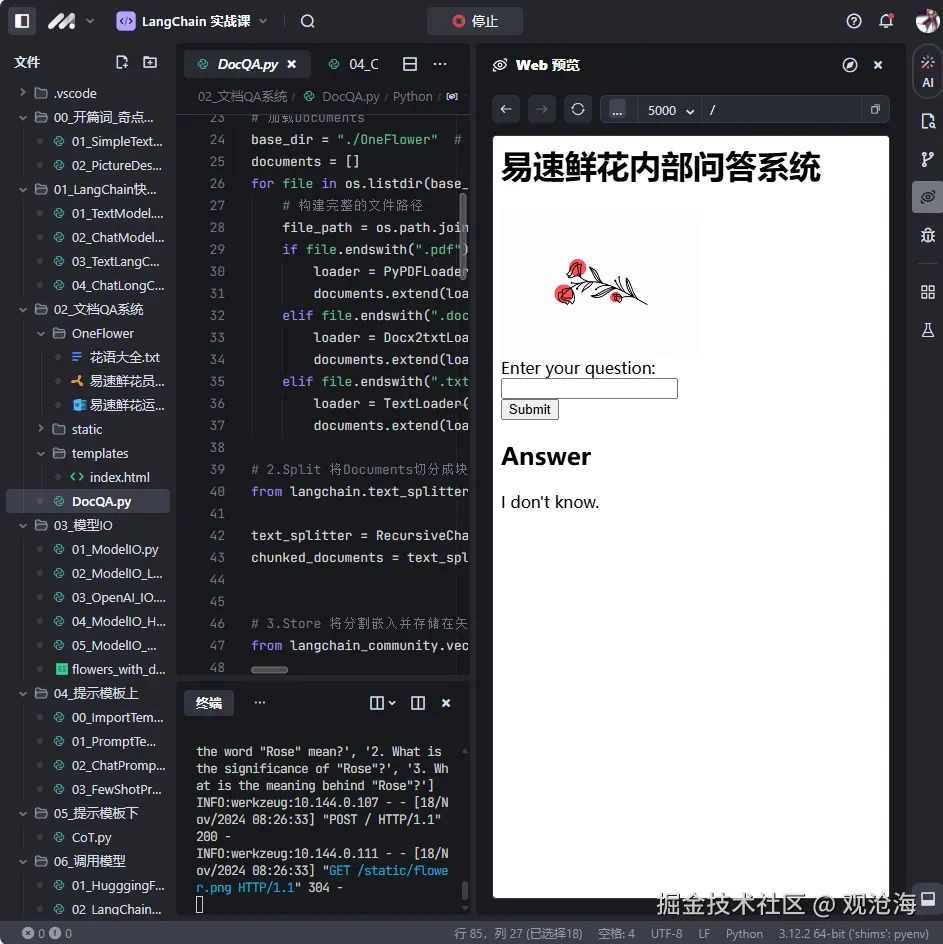Screen dimensions: 943x944
Task: Open the AI assistant panel in the right sidebar
Action: click(928, 72)
